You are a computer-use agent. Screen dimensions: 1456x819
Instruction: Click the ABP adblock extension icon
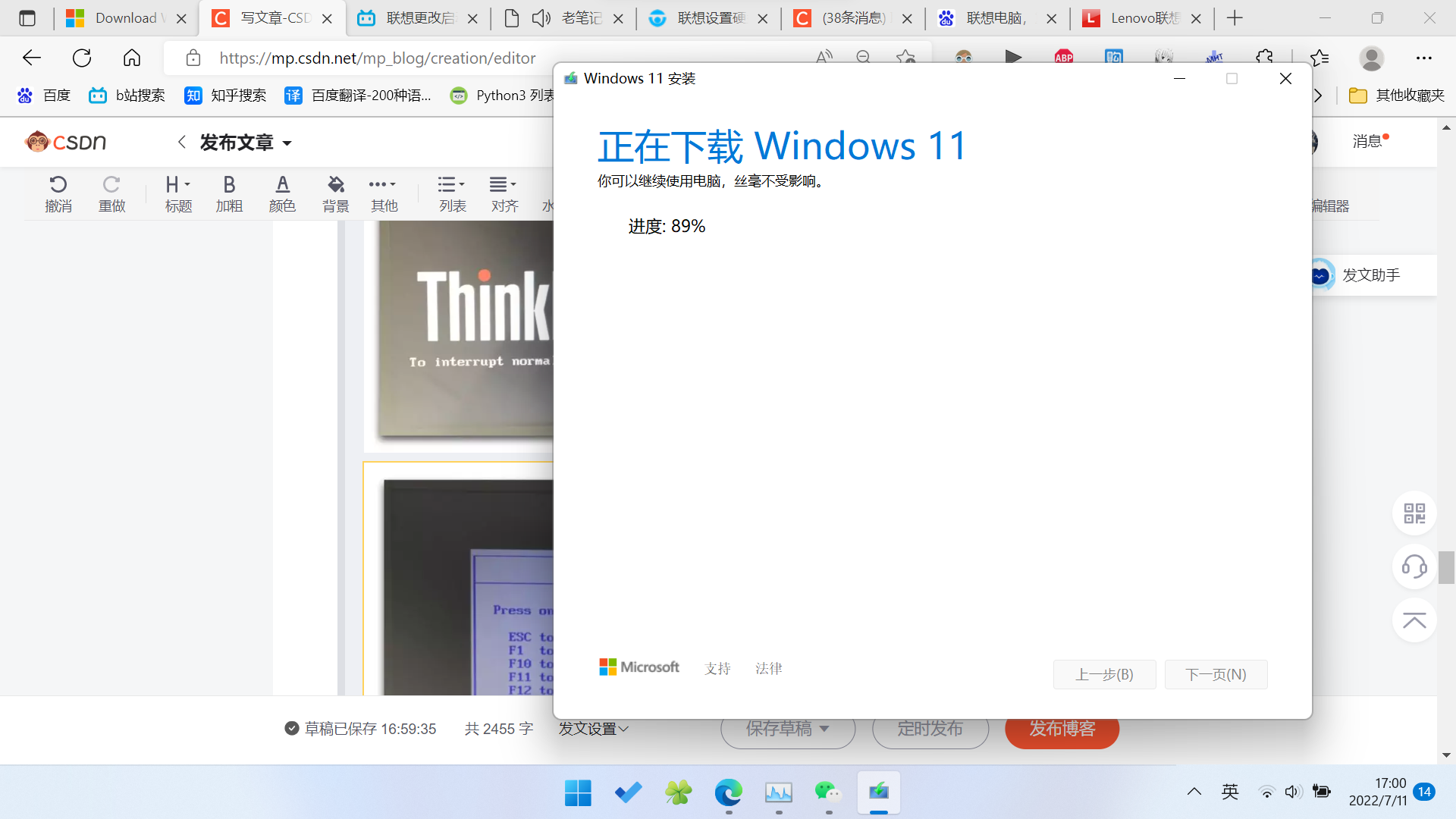click(1063, 58)
